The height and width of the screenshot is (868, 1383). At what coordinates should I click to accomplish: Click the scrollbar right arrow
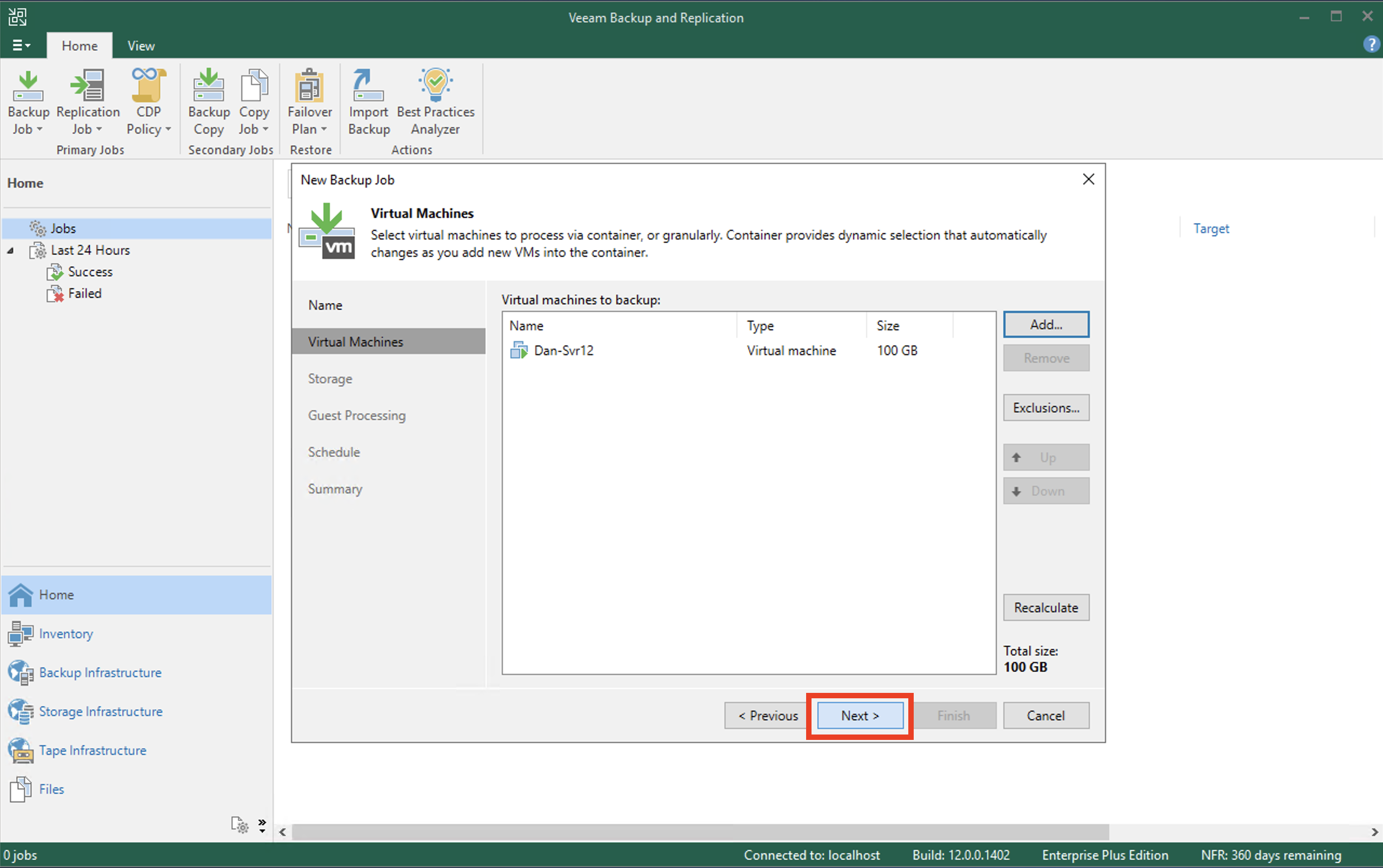click(x=1374, y=832)
